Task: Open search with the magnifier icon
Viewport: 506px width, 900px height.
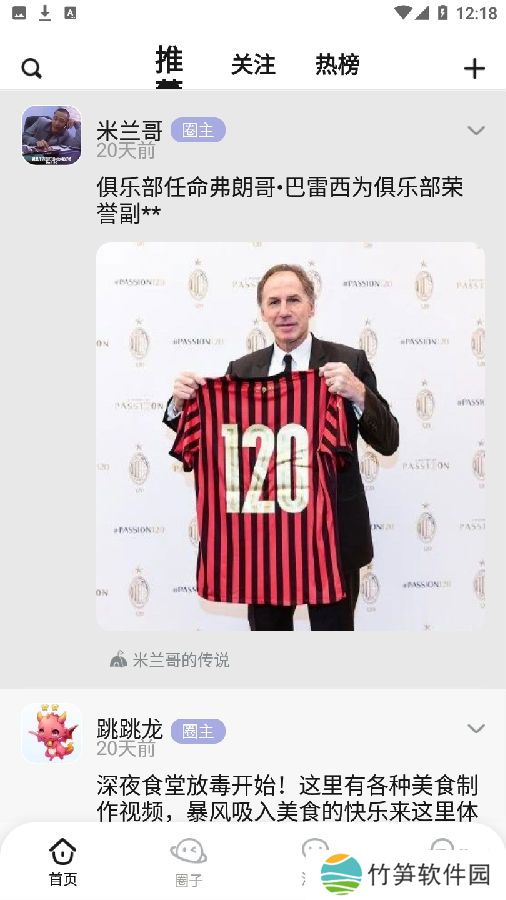Action: pyautogui.click(x=32, y=69)
